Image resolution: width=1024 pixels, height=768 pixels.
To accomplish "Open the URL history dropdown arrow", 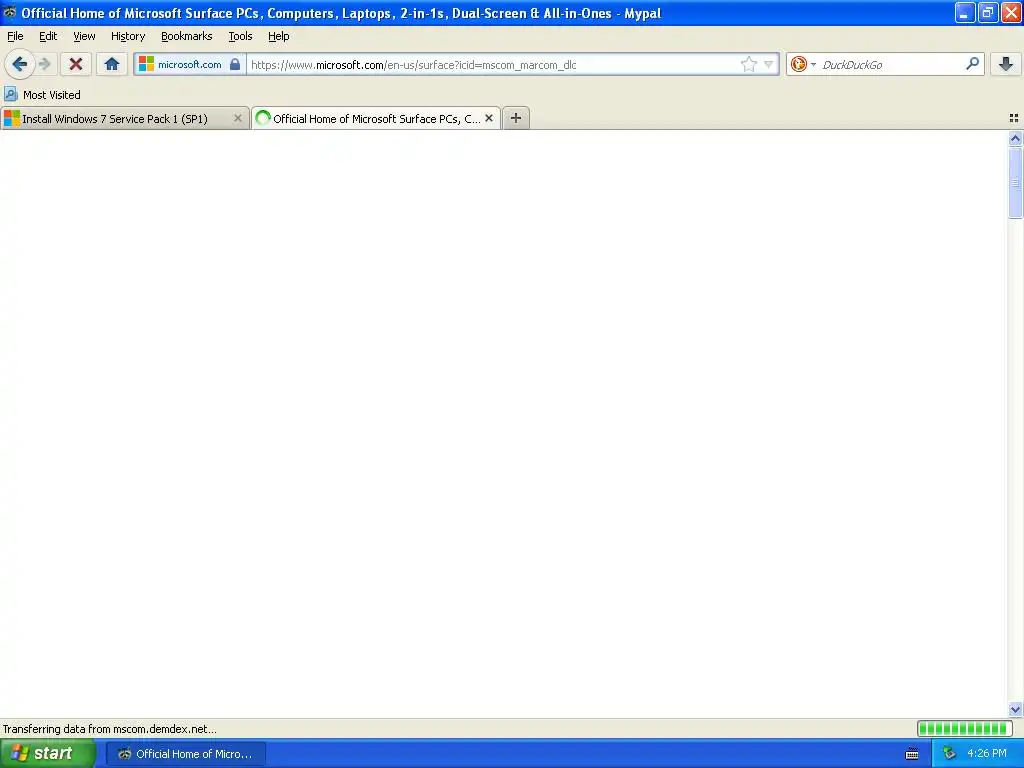I will click(769, 64).
